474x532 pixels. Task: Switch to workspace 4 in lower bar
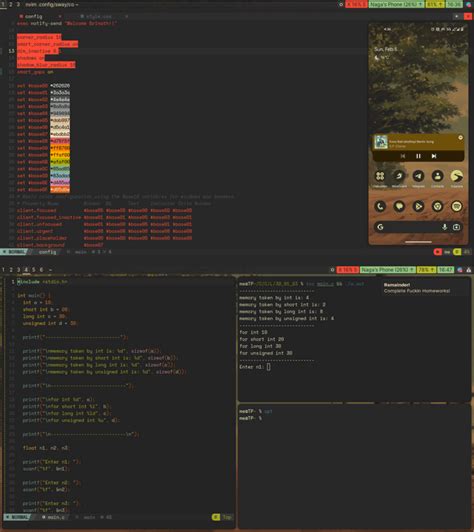(26, 270)
